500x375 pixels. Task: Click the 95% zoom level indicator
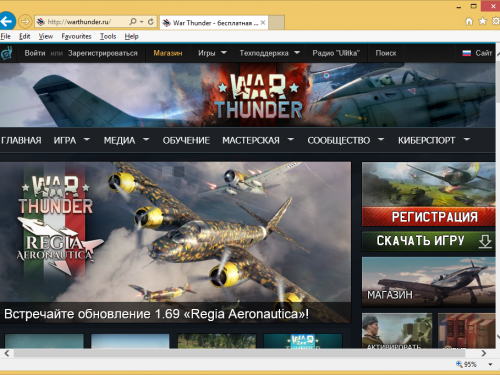(467, 364)
